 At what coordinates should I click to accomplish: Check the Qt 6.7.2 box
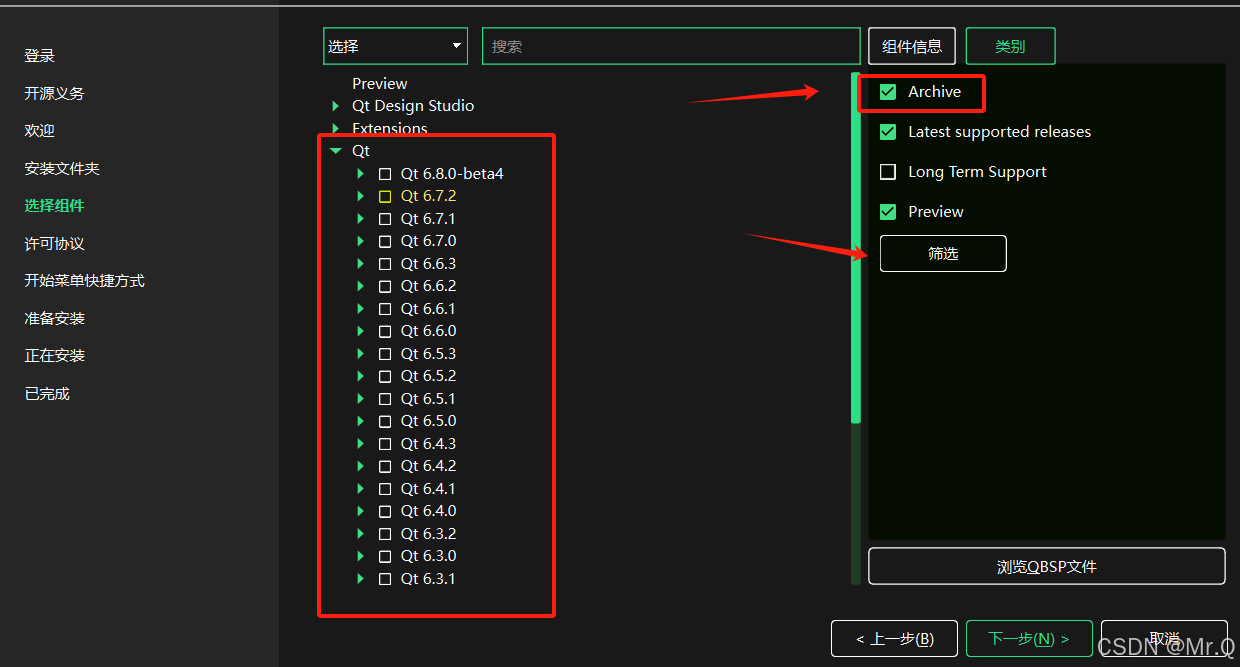point(385,196)
